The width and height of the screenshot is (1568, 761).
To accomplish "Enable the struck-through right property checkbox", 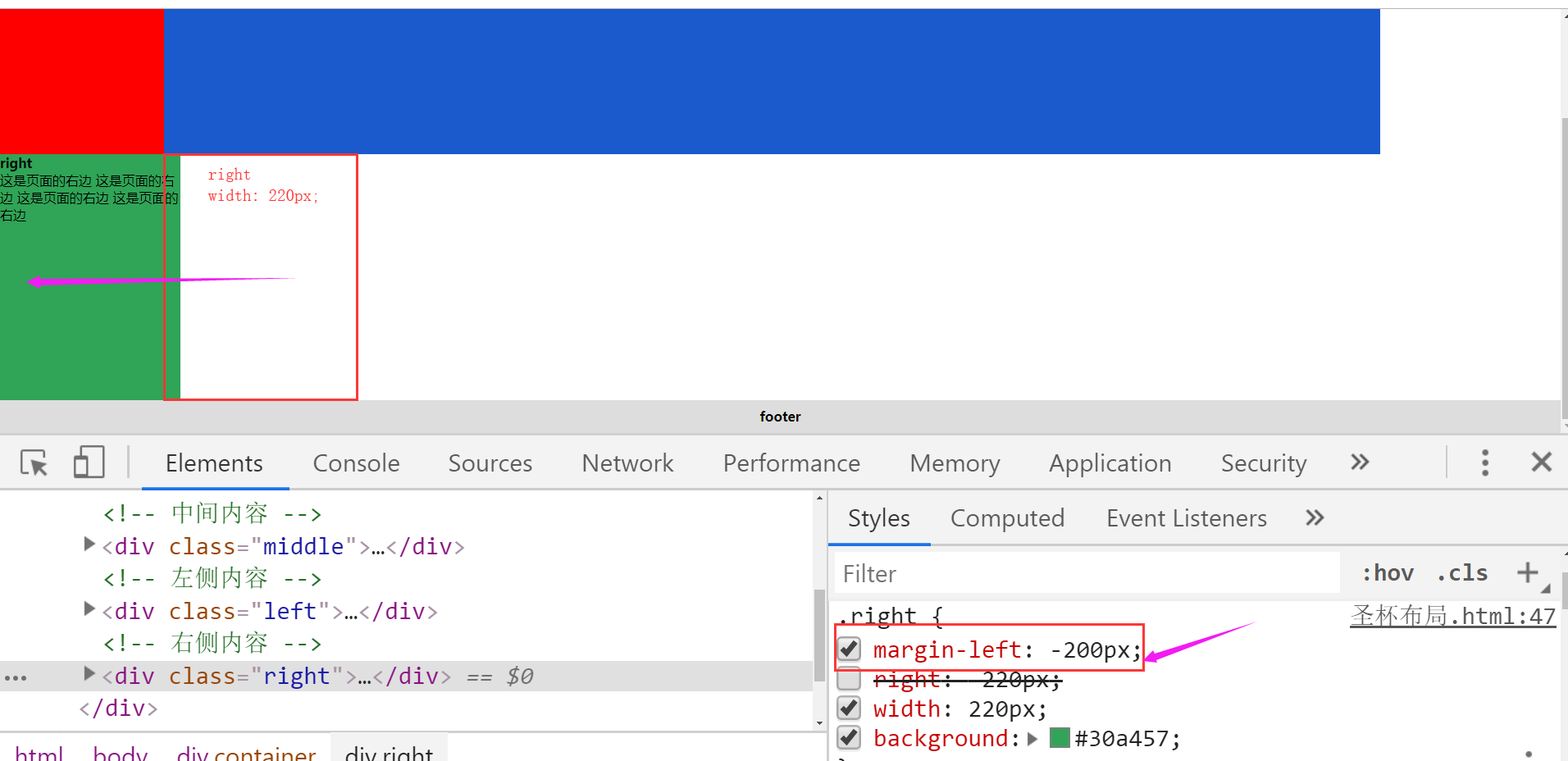I will click(850, 679).
